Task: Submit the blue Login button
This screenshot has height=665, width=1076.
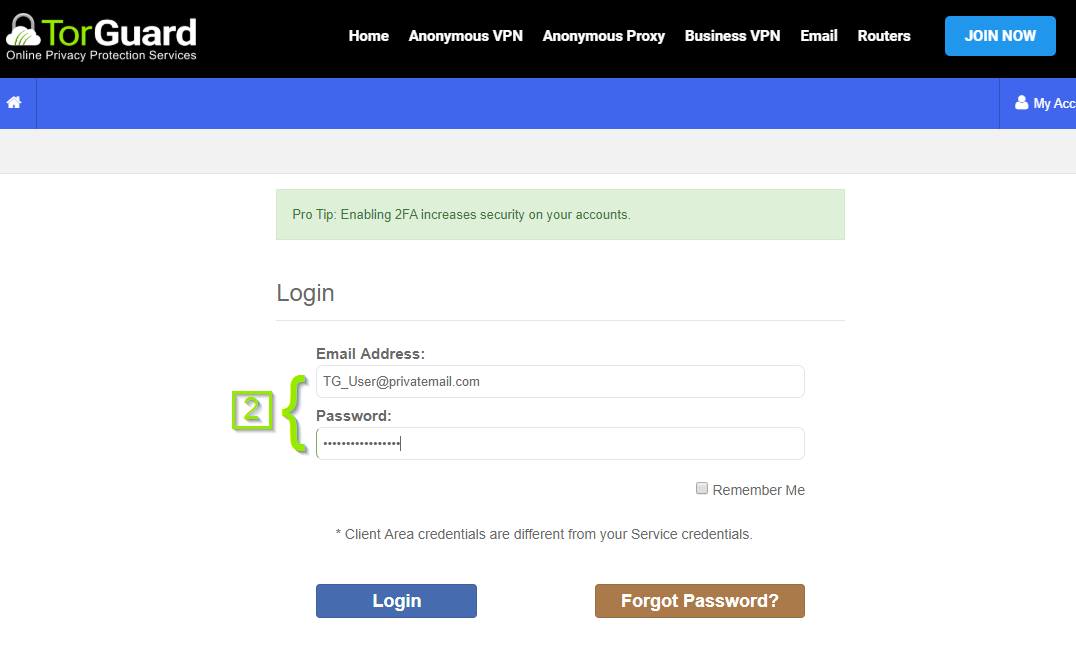Action: tap(396, 601)
